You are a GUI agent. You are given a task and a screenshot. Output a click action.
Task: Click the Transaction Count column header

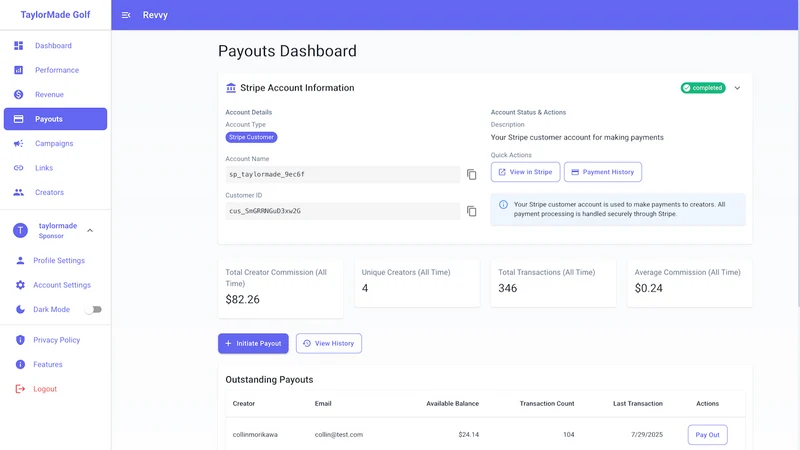click(x=547, y=404)
